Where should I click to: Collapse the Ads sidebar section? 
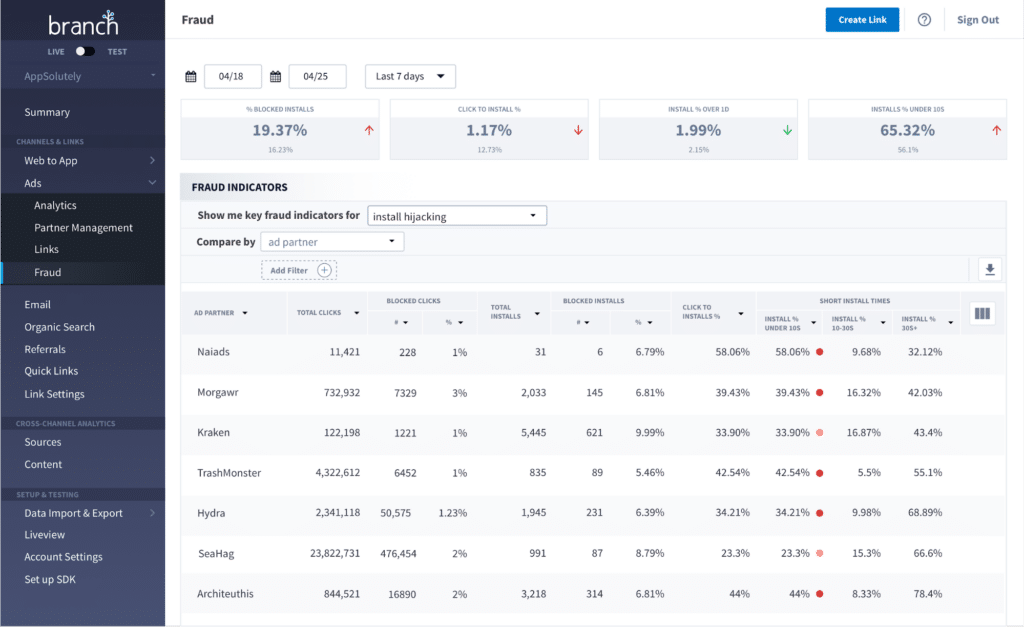coord(83,182)
